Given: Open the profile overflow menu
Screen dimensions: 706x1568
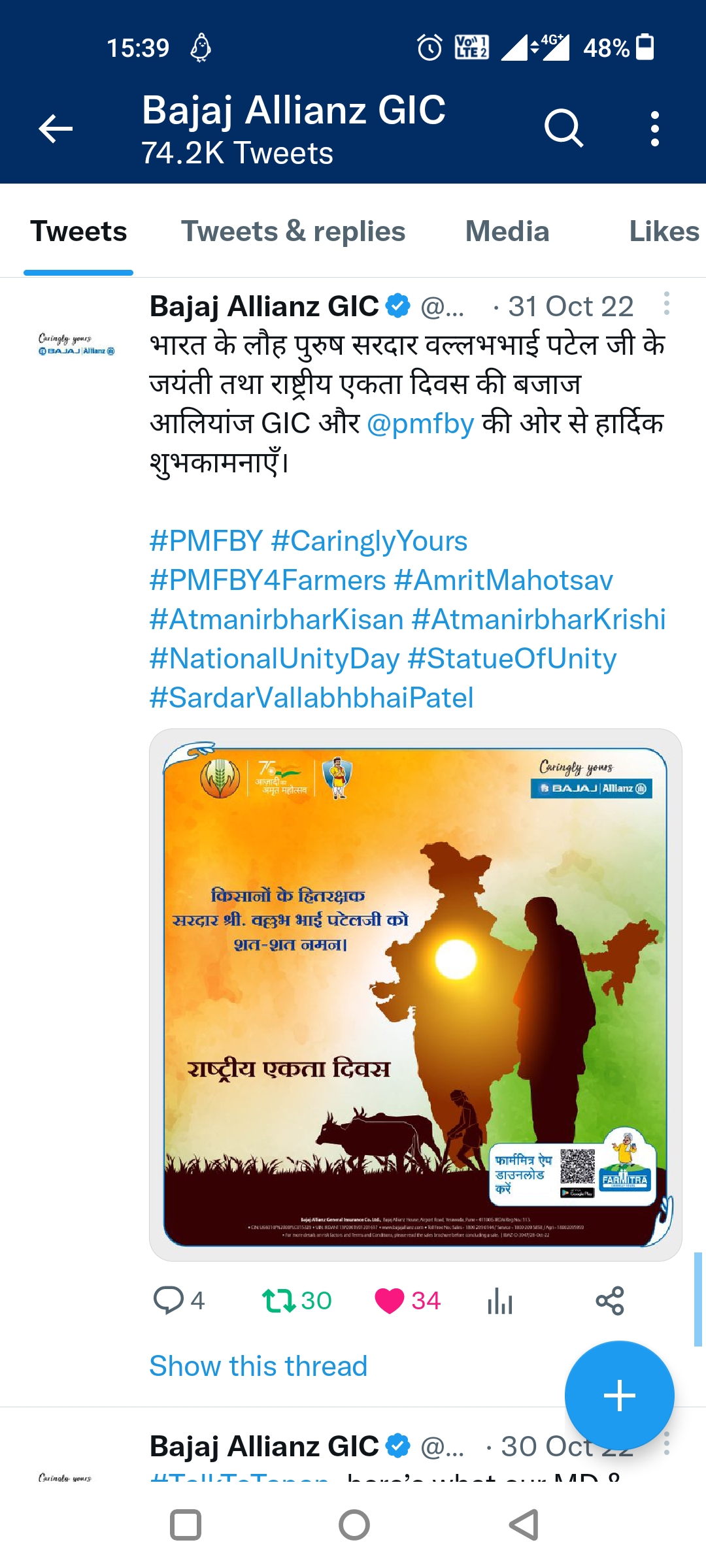Looking at the screenshot, I should tap(654, 129).
